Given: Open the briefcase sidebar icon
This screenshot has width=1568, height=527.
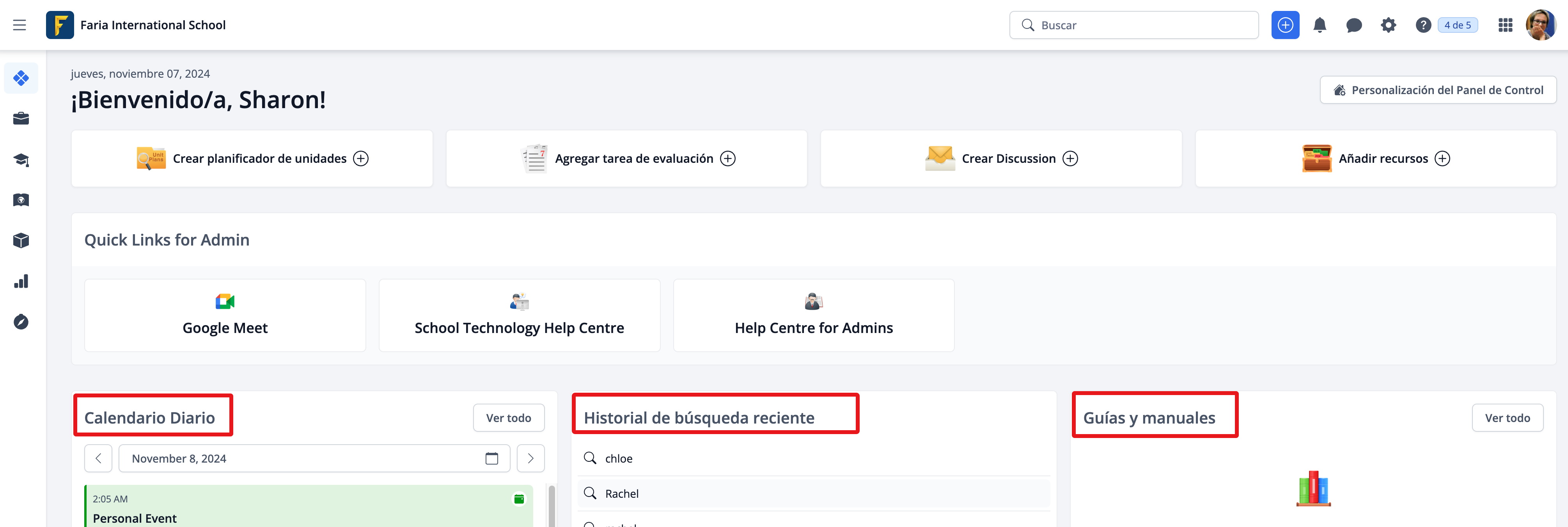Looking at the screenshot, I should [x=21, y=119].
